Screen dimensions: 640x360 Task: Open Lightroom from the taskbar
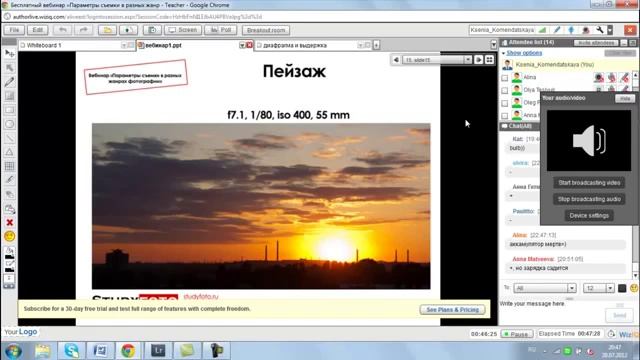pos(158,351)
